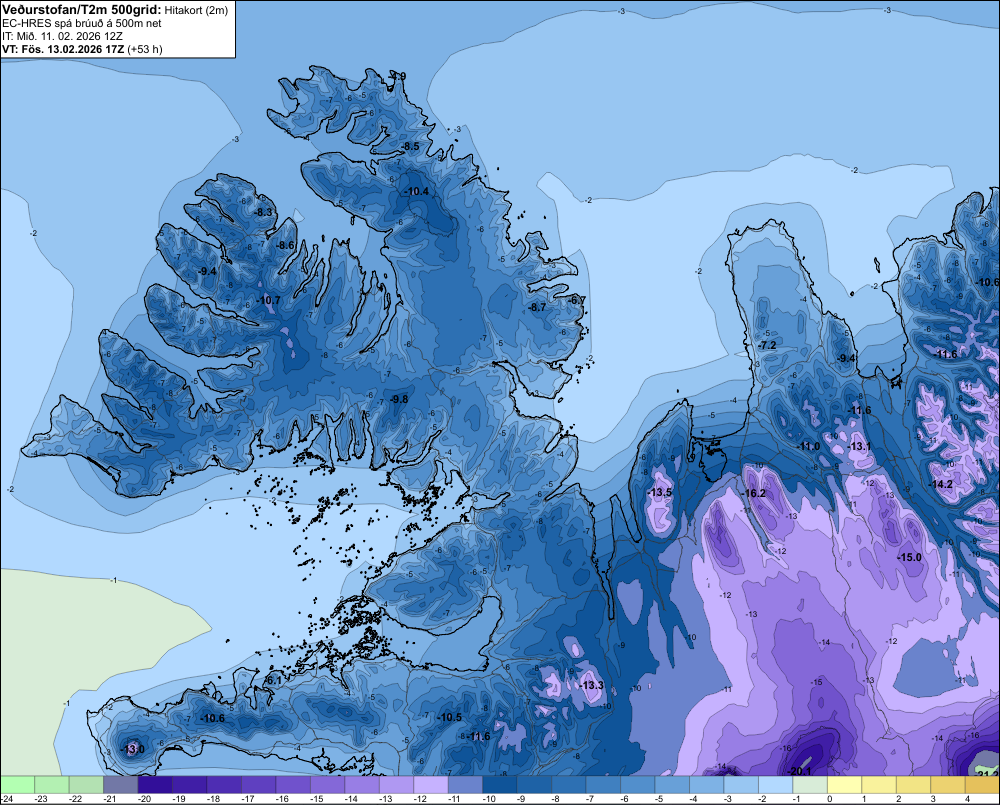Screen dimensions: 1000x805
Task: Select the initialization time 'IT: Mið. 11. 02. 2026 12Z'
Action: point(62,36)
